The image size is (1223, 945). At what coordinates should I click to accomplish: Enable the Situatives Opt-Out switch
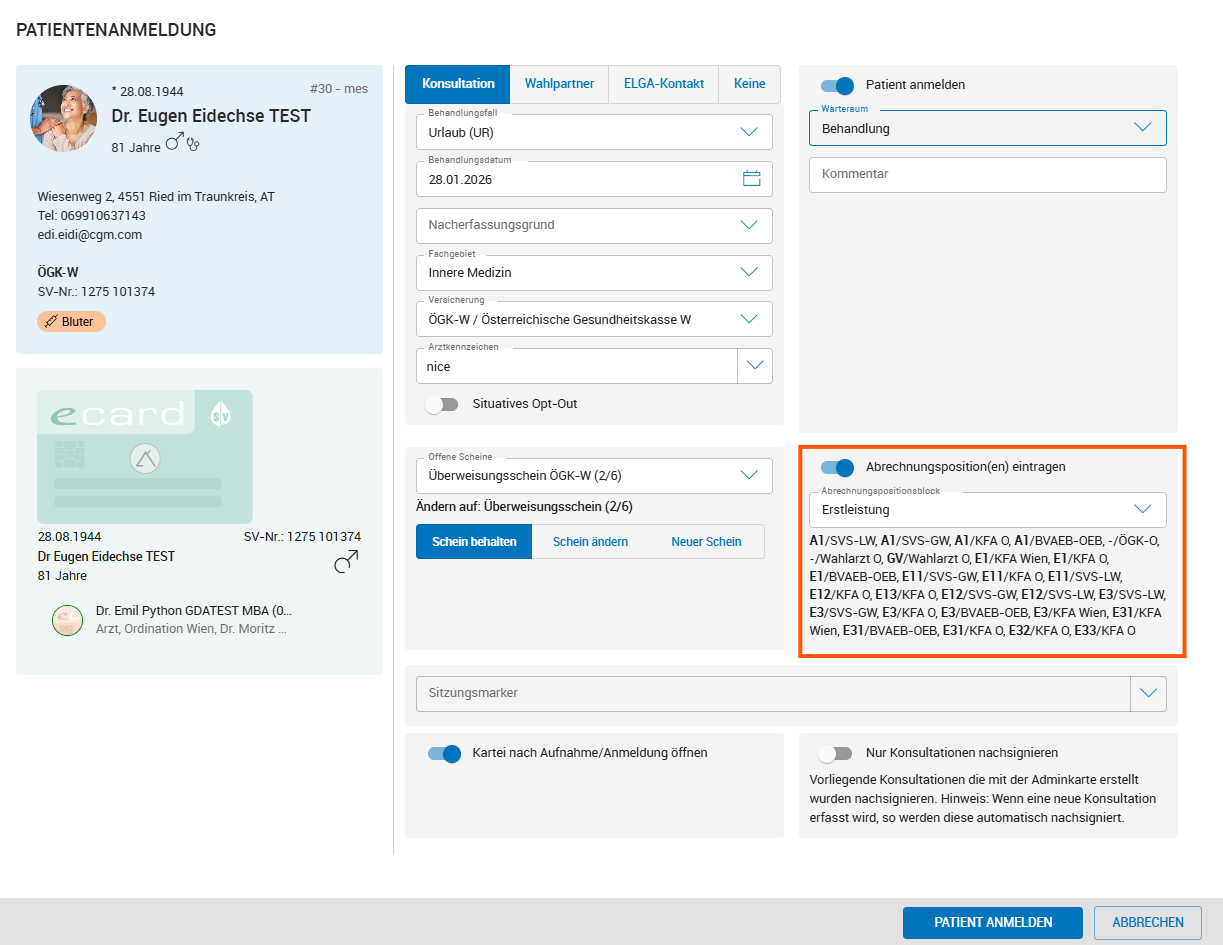441,404
